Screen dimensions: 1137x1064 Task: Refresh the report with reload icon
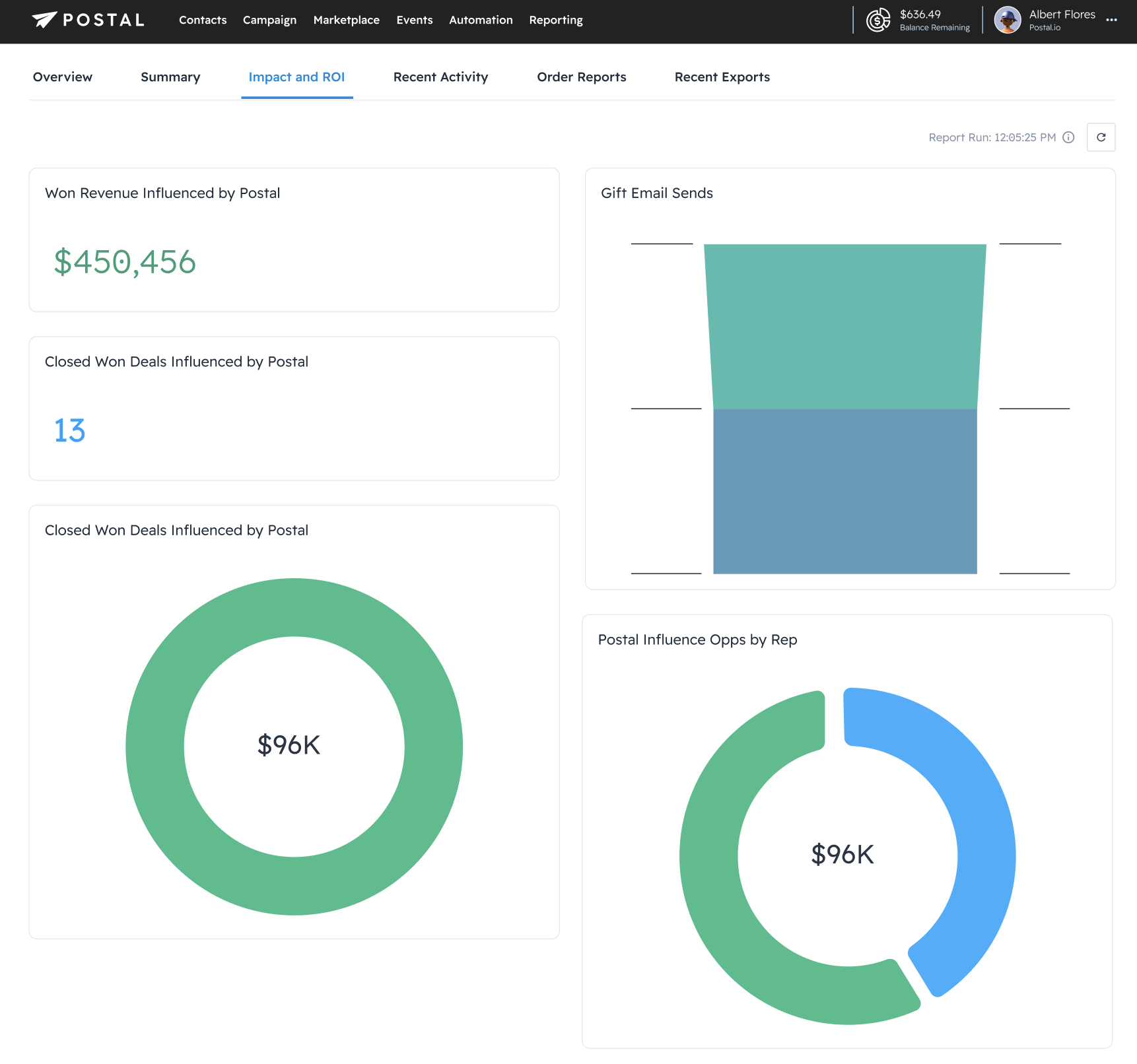(1101, 137)
